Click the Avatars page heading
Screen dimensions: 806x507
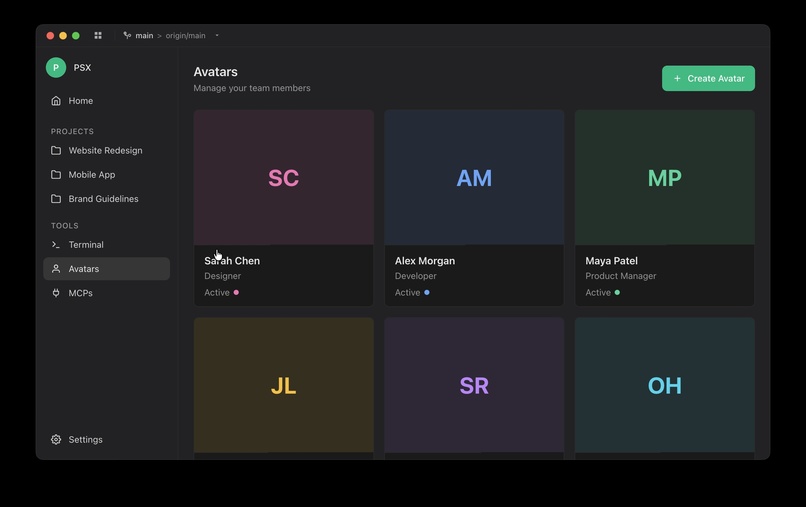click(215, 72)
